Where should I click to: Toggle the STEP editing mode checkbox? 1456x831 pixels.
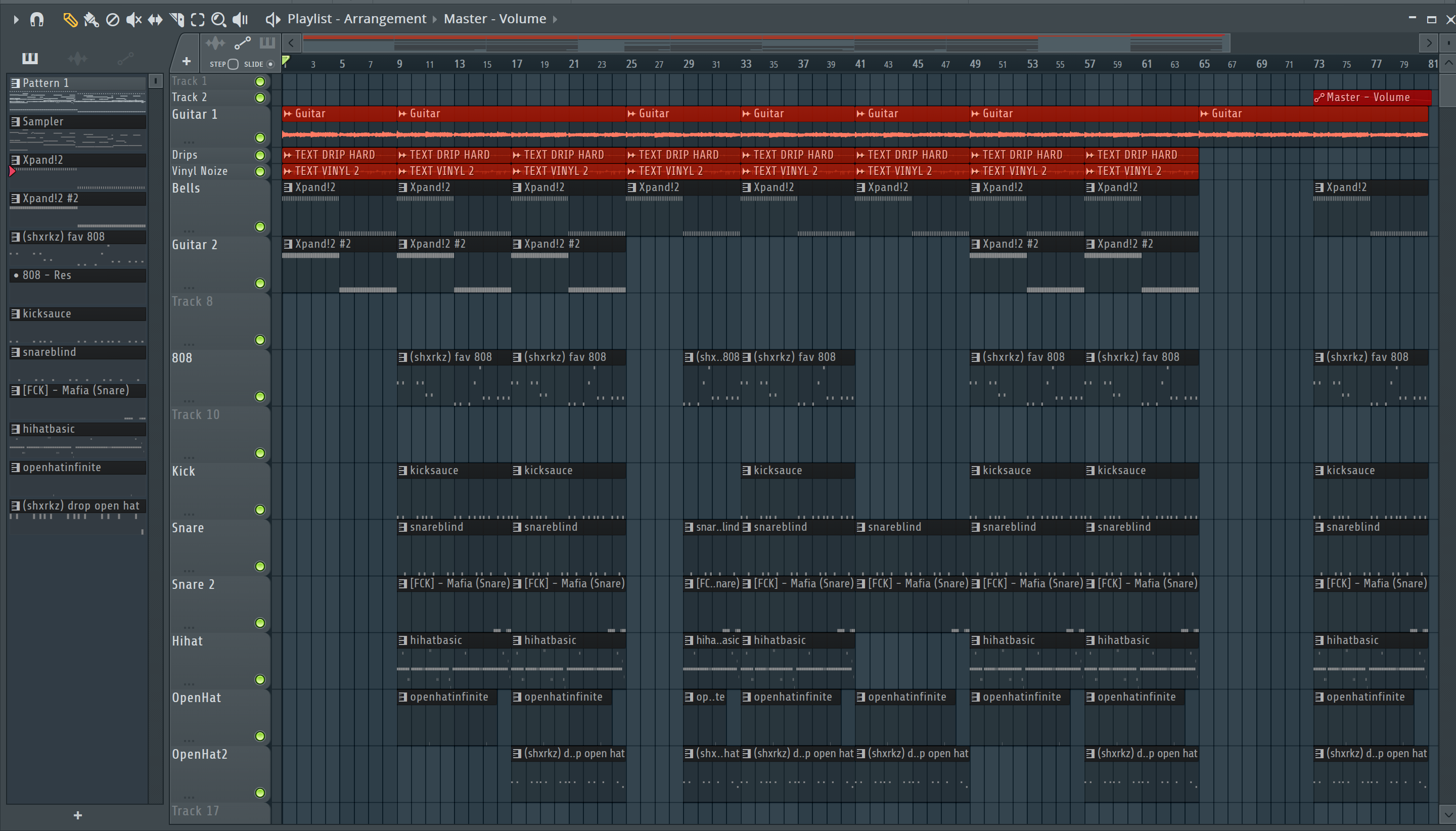point(233,64)
